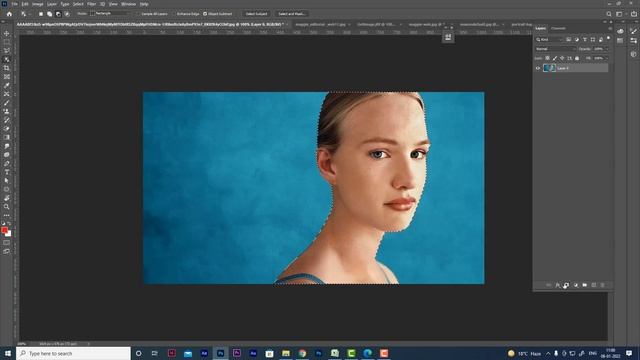The image size is (640, 360).
Task: Switch to the Channels tab
Action: tap(558, 29)
